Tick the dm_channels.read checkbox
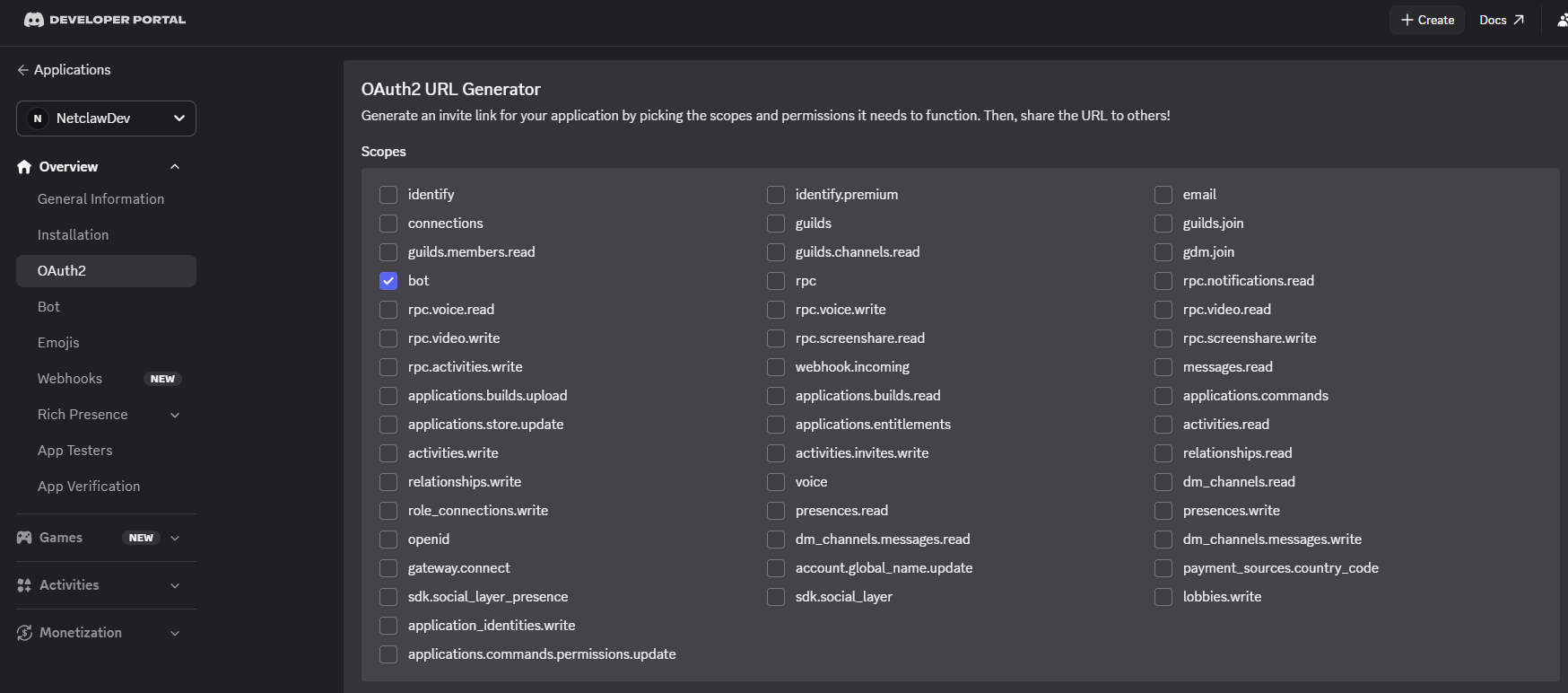 (1163, 482)
